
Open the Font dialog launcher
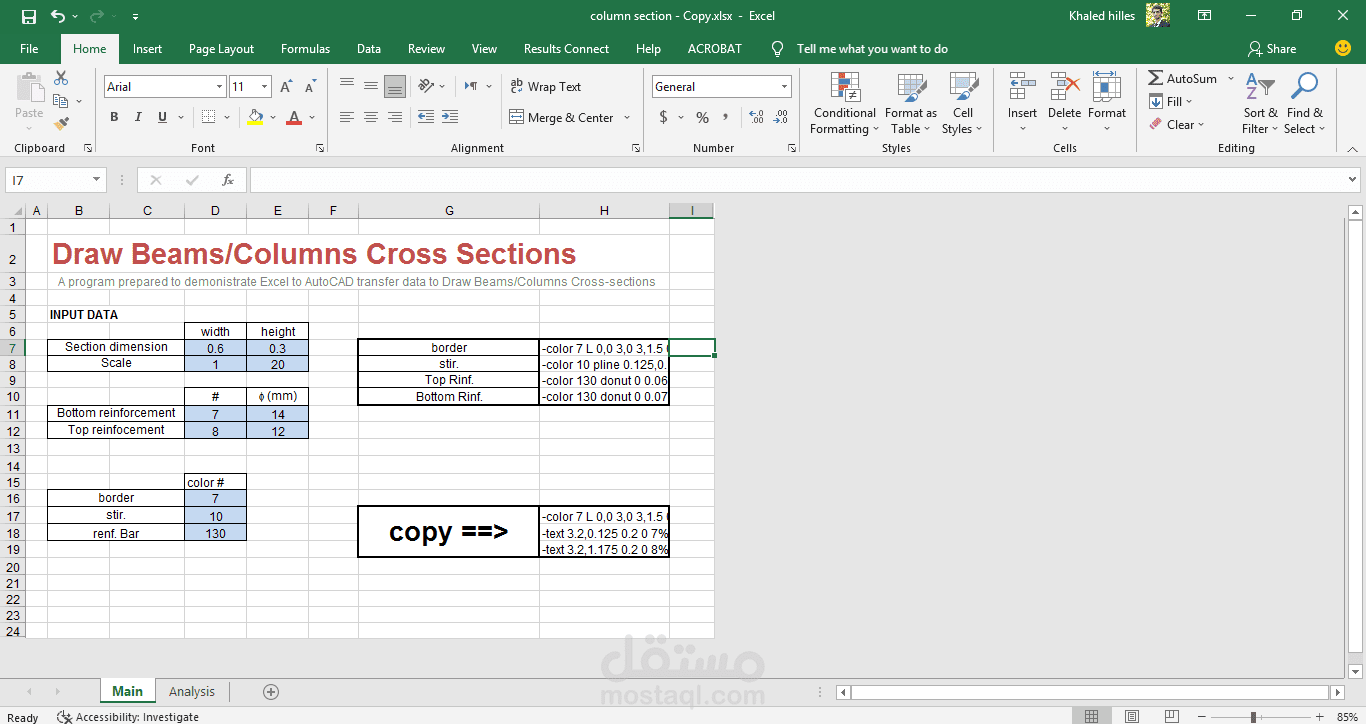[320, 148]
